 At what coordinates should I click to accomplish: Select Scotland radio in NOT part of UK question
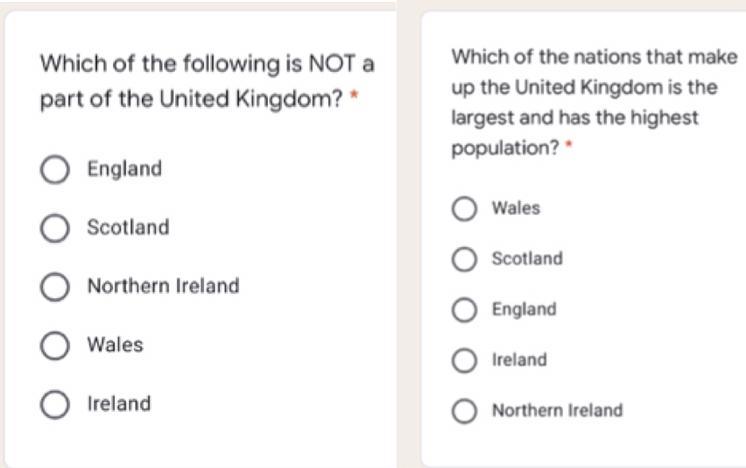55,228
